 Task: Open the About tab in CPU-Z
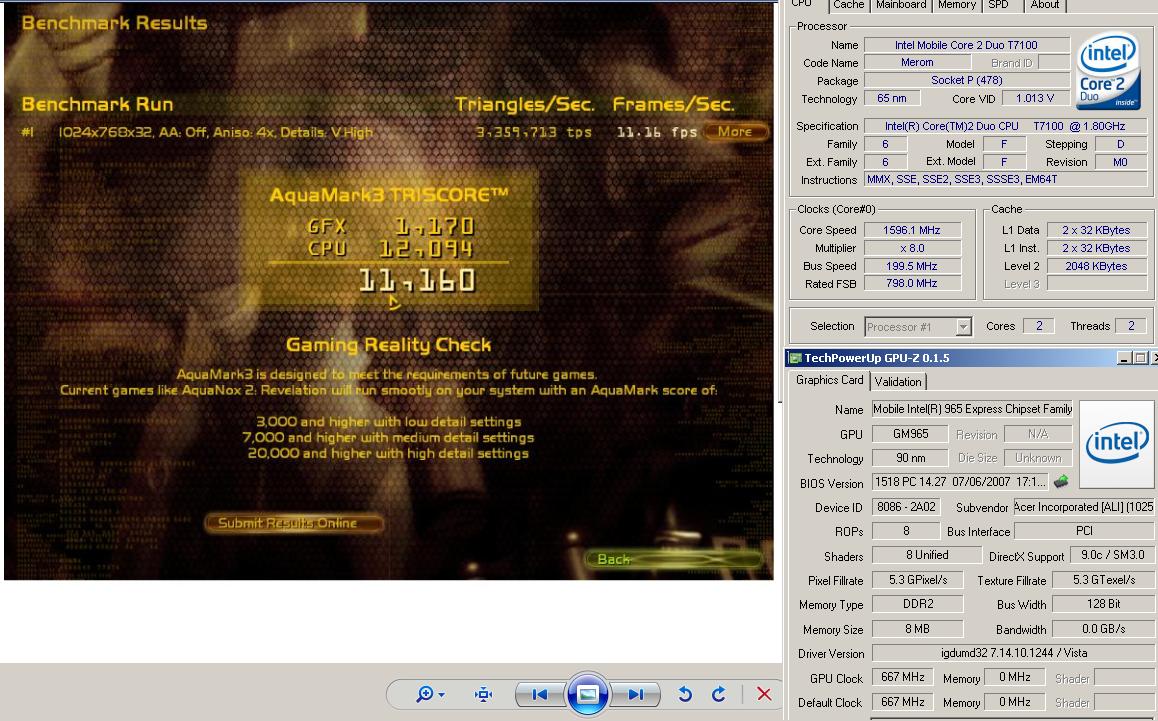click(x=1044, y=5)
